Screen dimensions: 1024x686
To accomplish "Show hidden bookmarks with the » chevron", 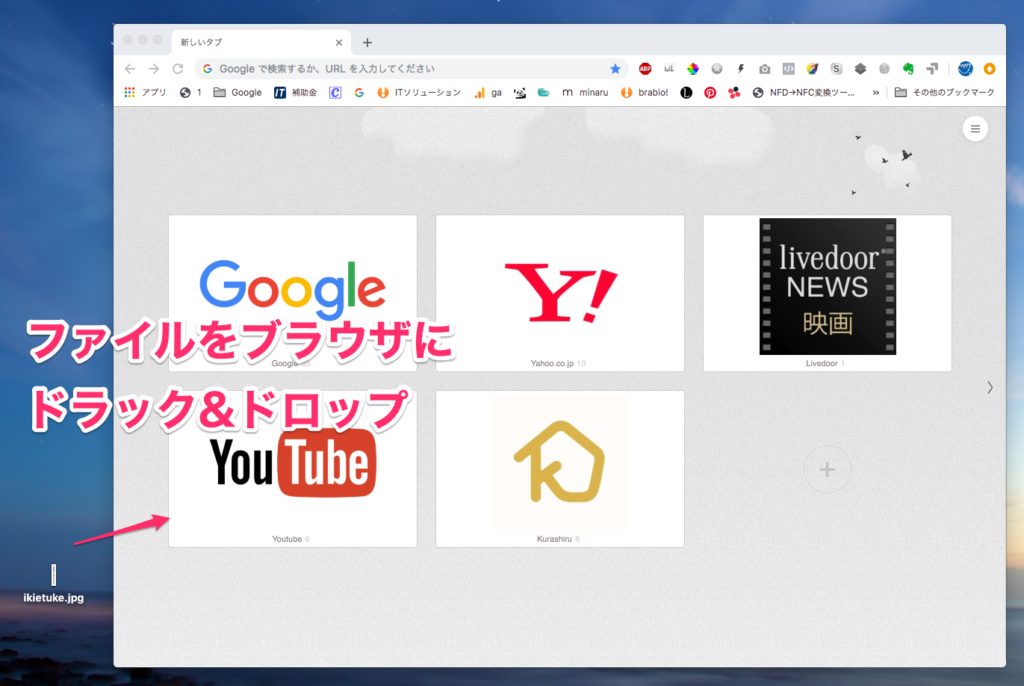I will pos(875,92).
